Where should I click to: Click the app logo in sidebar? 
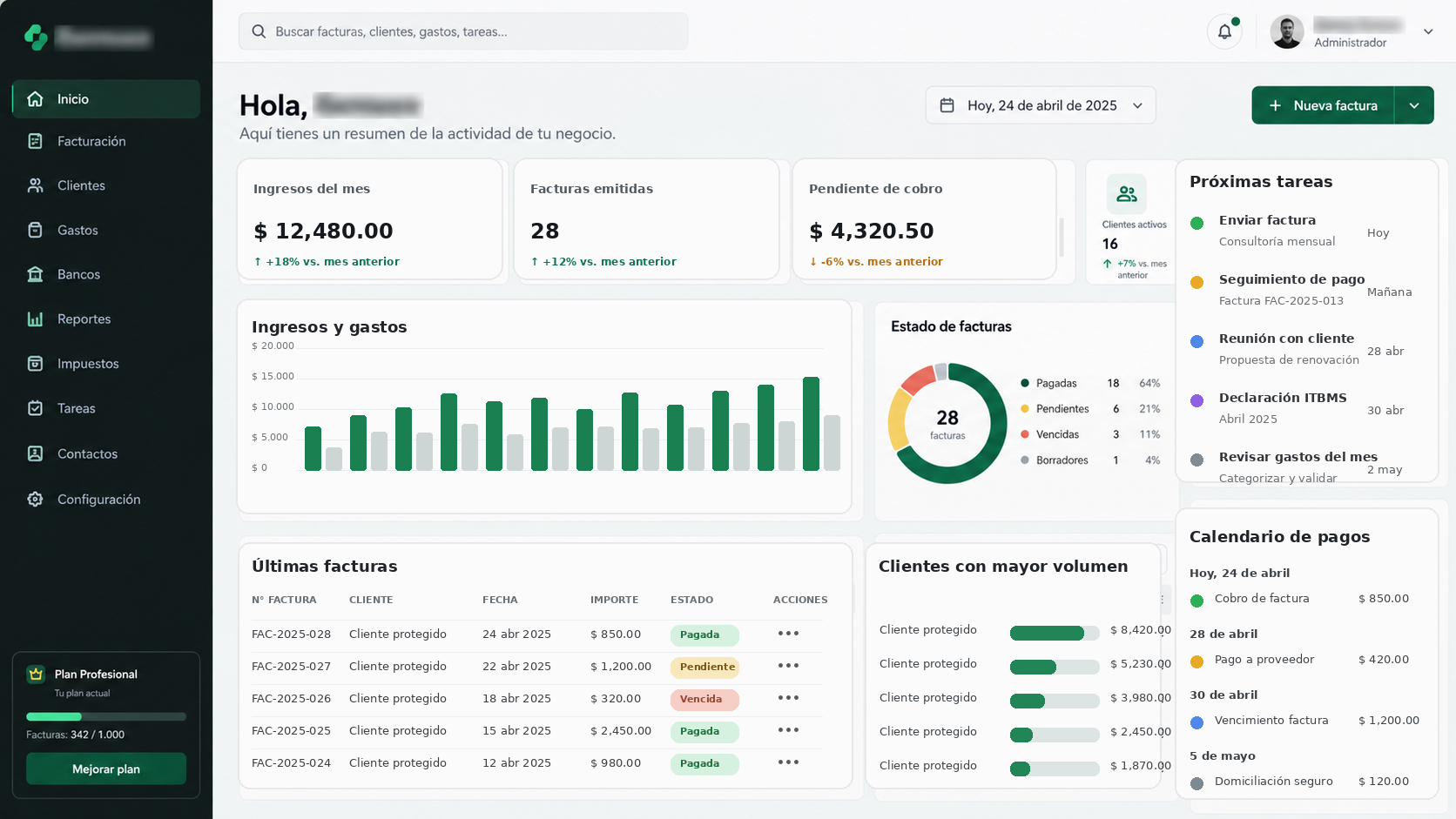[36, 37]
